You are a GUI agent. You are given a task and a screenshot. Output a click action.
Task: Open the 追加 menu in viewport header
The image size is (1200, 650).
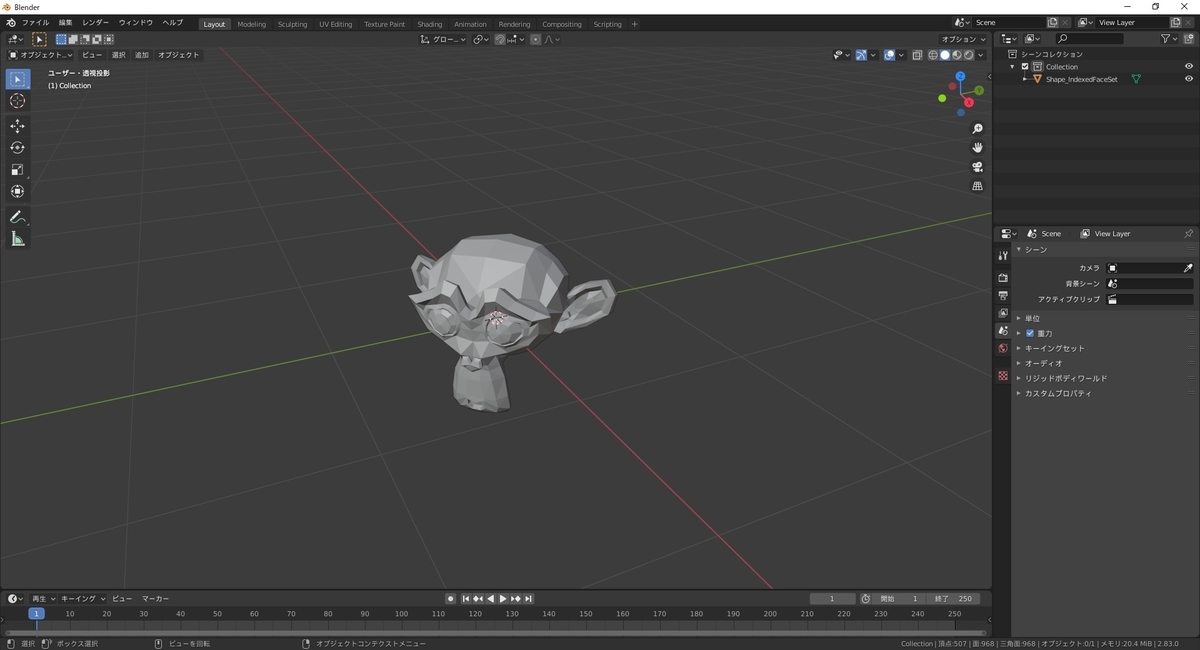(x=142, y=55)
